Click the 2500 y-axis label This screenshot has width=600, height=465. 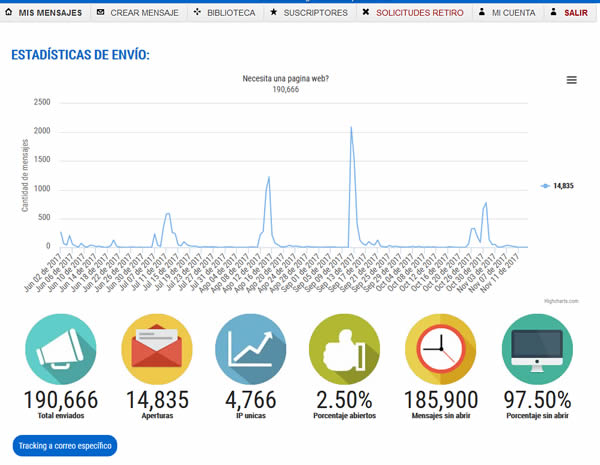(42, 102)
